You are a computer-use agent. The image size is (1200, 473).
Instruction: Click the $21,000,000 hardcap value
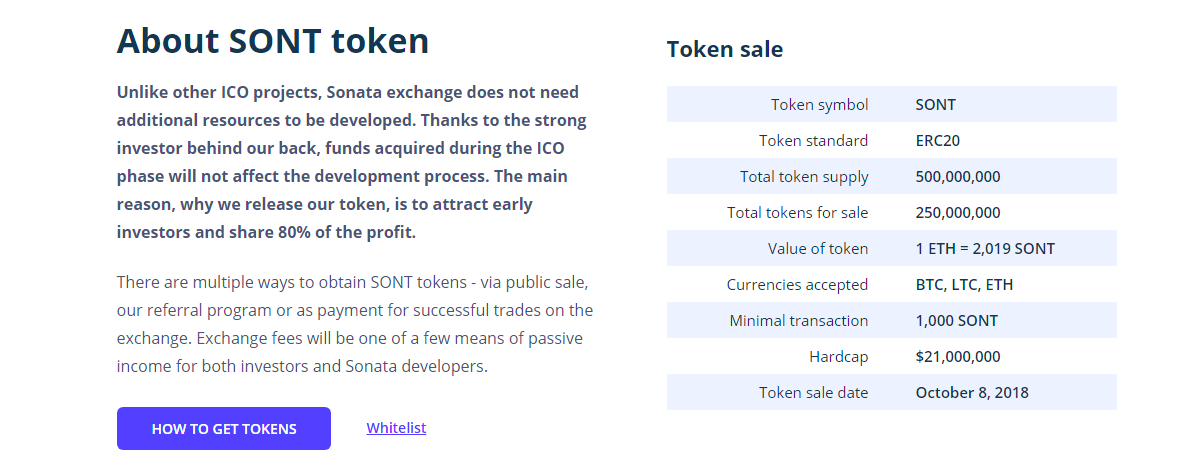coord(957,357)
